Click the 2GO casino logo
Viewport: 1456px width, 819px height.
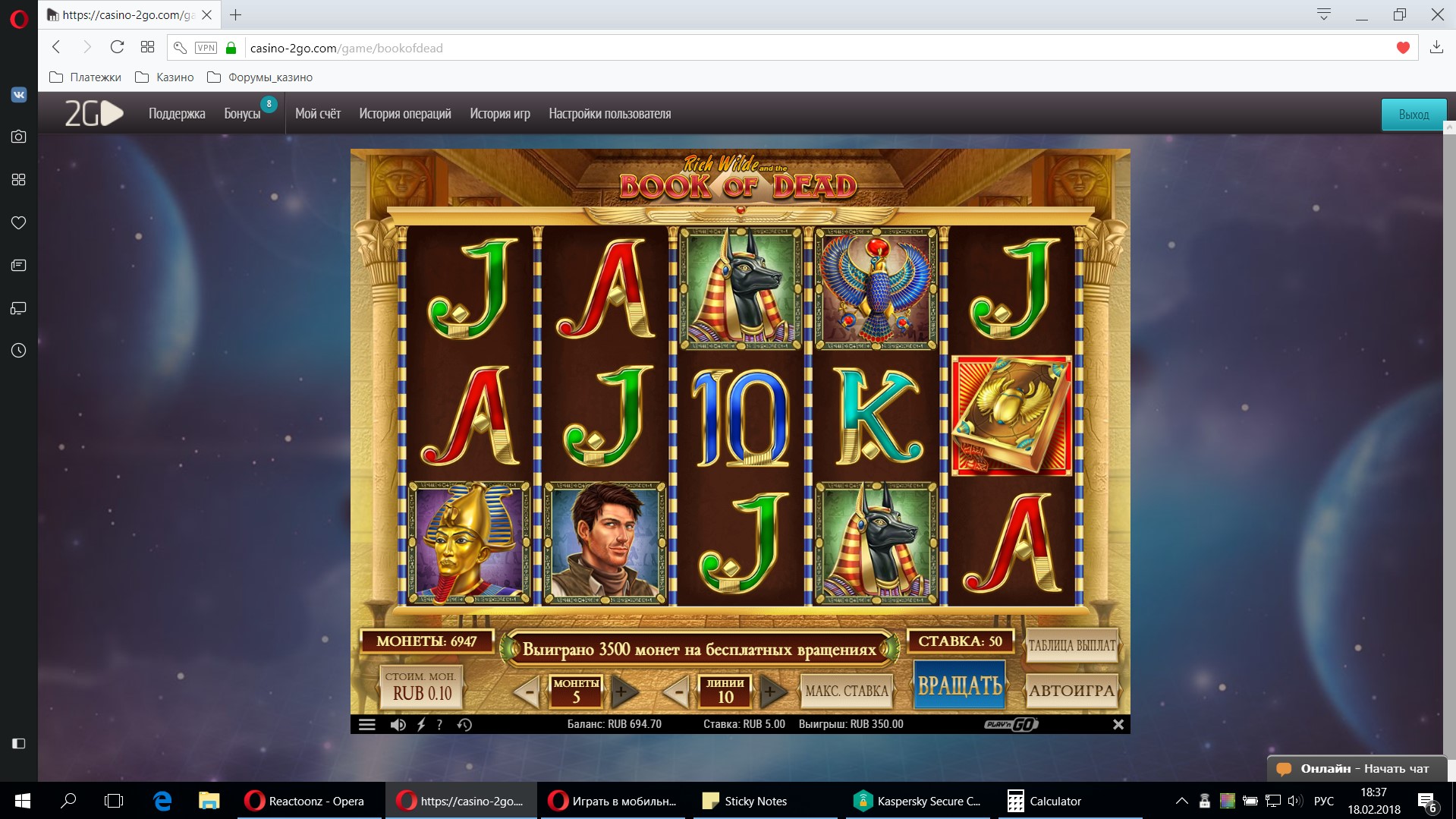click(x=93, y=114)
